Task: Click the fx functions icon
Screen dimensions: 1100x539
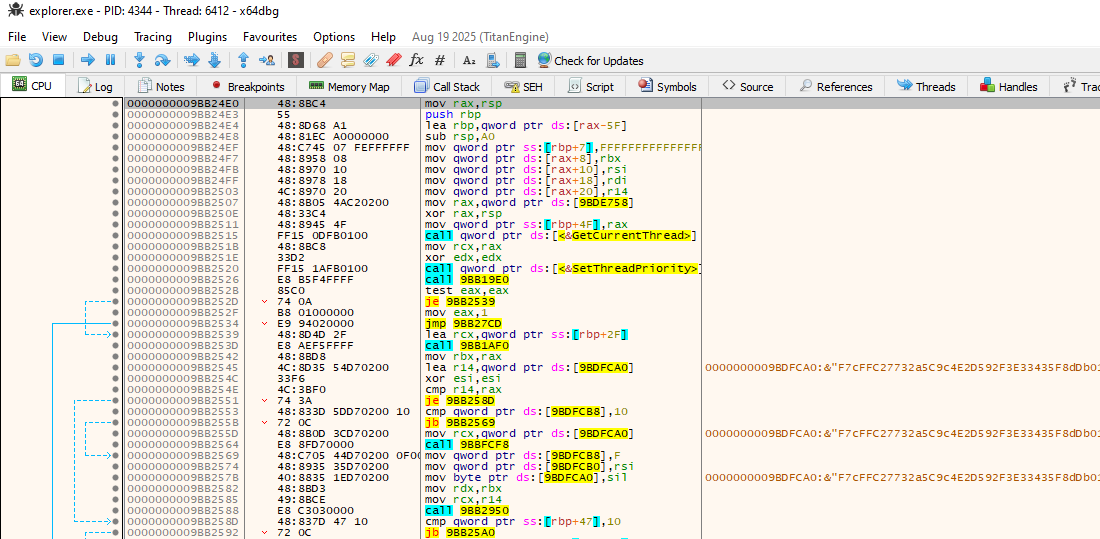Action: [416, 60]
